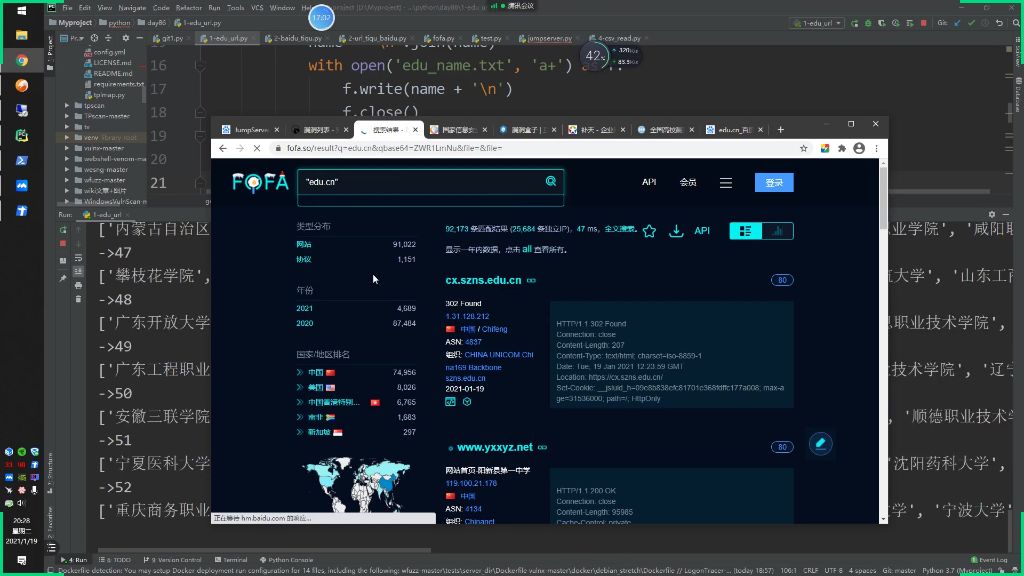1024x576 pixels.
Task: Switch FOFA results to chart view
Action: pyautogui.click(x=777, y=231)
